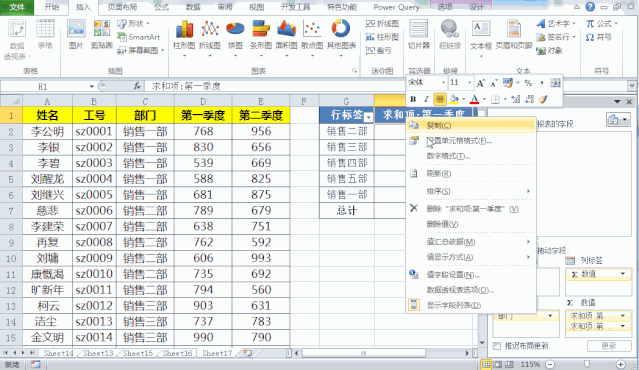
Task: Switch to Sheet14 worksheet tab
Action: pos(58,353)
